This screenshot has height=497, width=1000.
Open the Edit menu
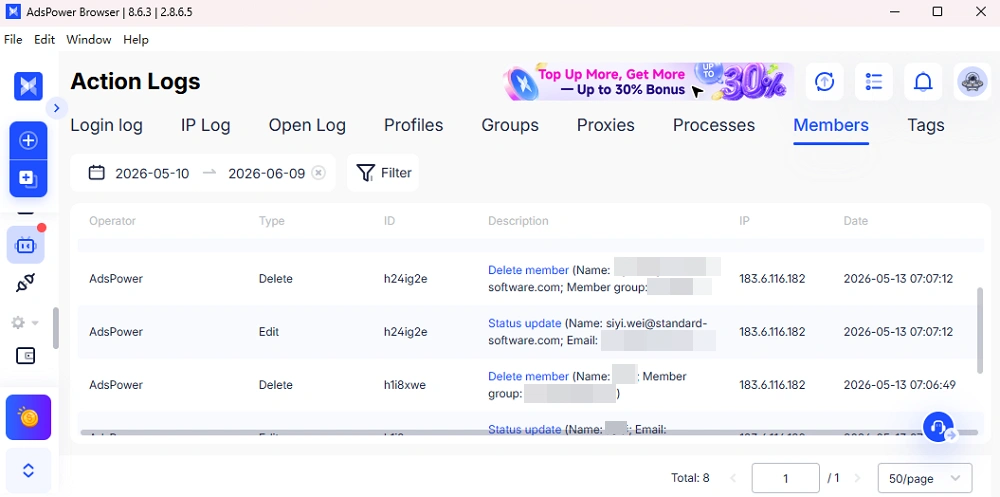(45, 40)
